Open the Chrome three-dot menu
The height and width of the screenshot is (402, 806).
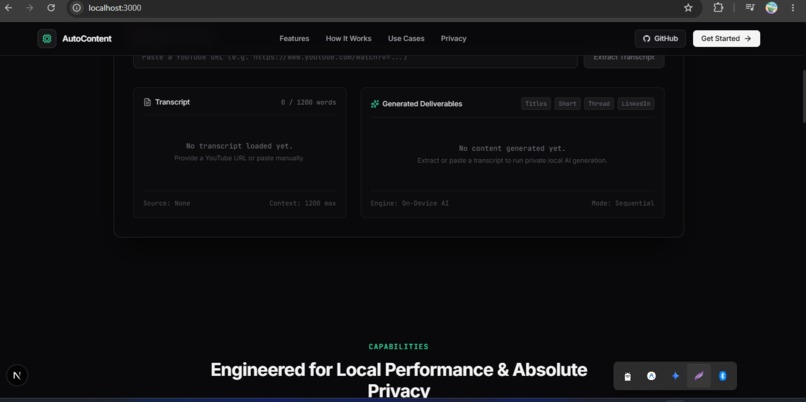[x=793, y=8]
